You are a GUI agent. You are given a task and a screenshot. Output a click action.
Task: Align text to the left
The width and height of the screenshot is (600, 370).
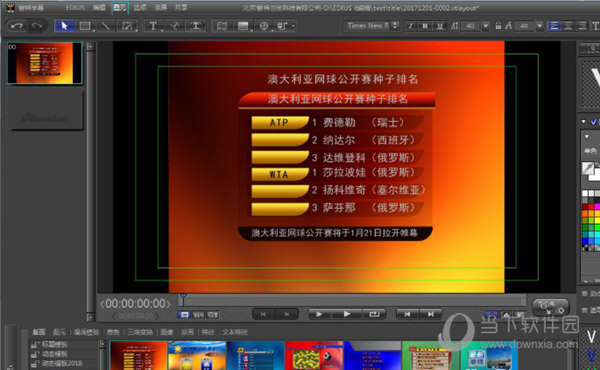(x=554, y=26)
